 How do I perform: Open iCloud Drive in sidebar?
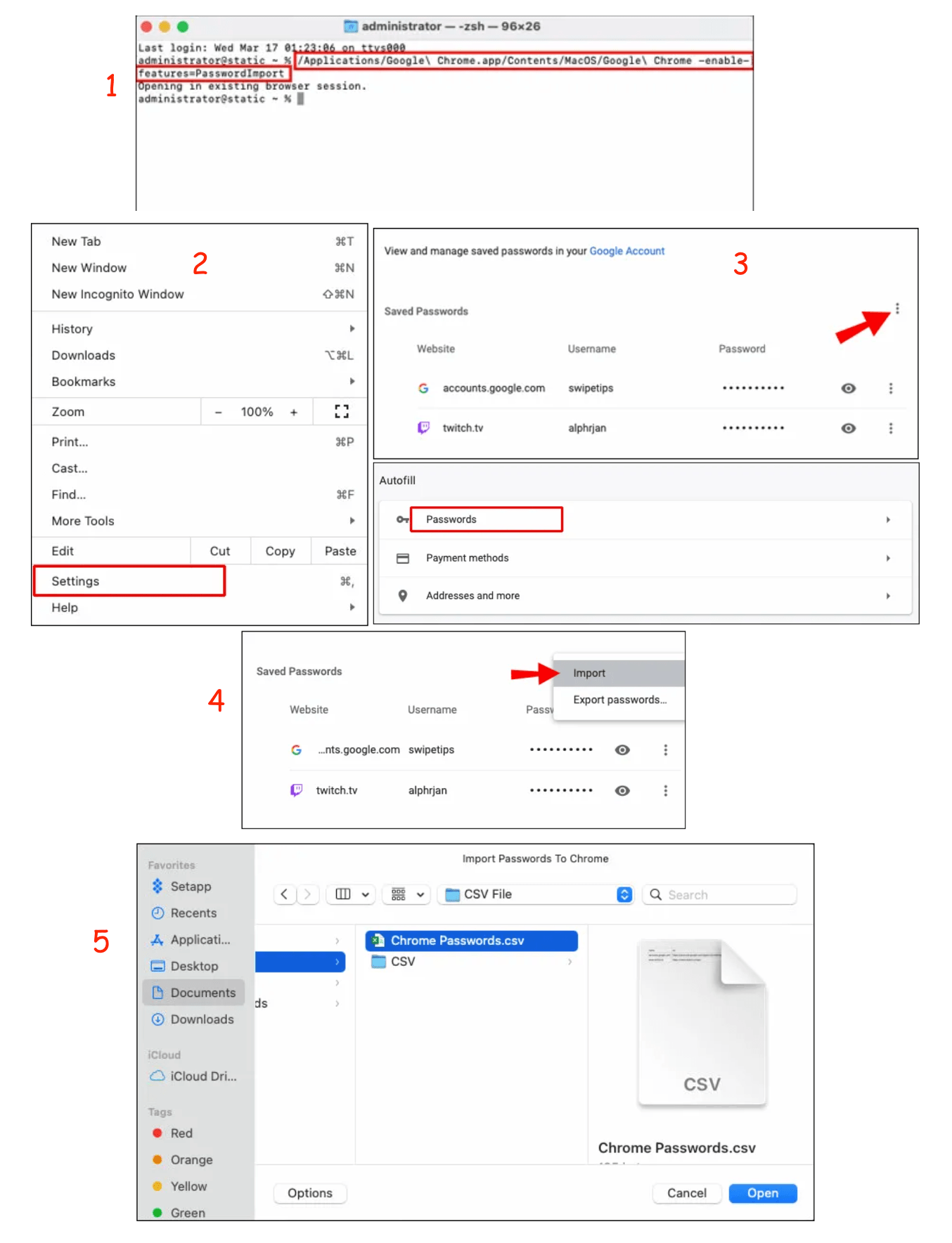point(193,1076)
